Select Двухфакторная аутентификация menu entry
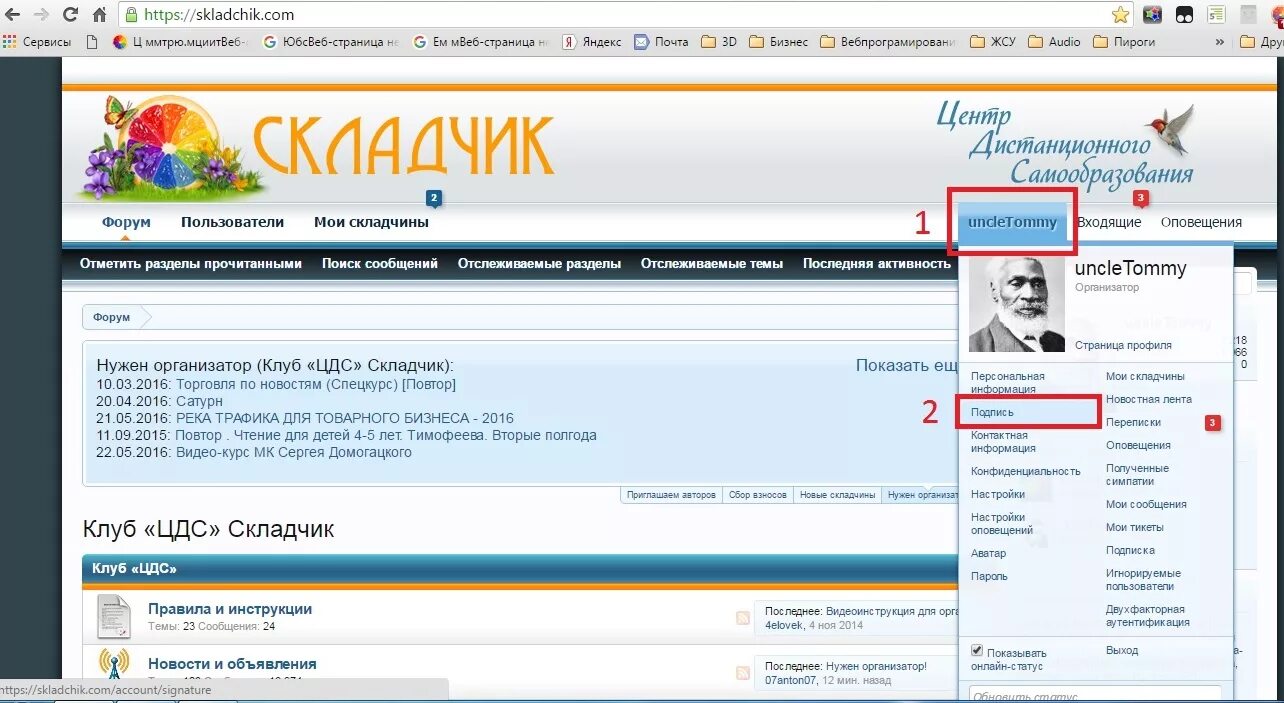The height and width of the screenshot is (703, 1284). tap(1147, 616)
